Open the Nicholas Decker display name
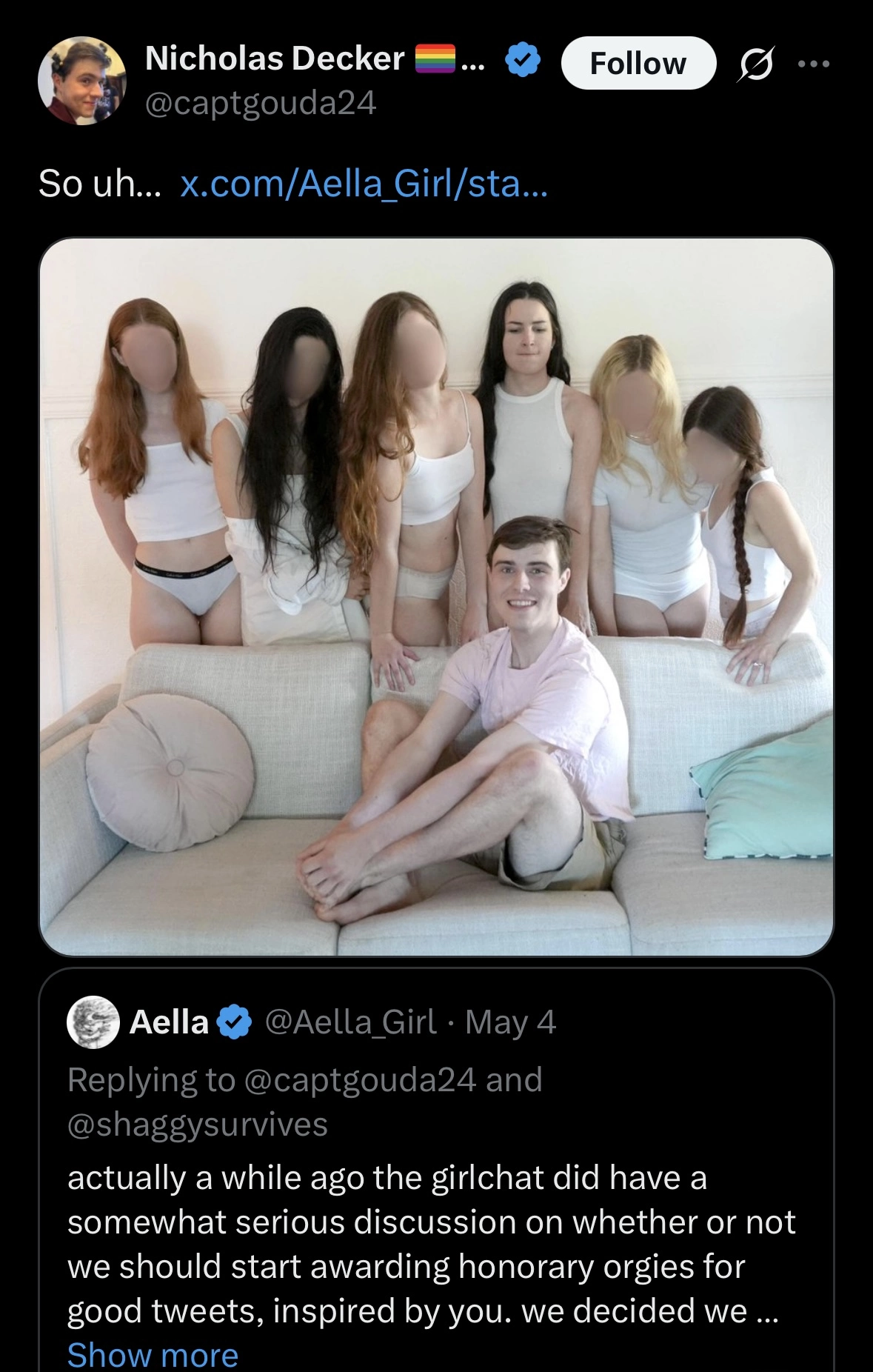Screen dimensions: 873x1372 pyautogui.click(x=275, y=59)
